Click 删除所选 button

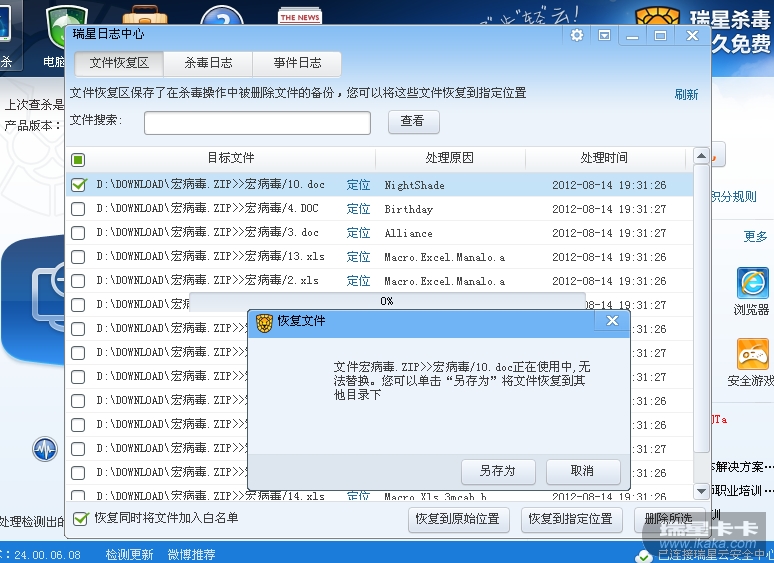point(669,520)
